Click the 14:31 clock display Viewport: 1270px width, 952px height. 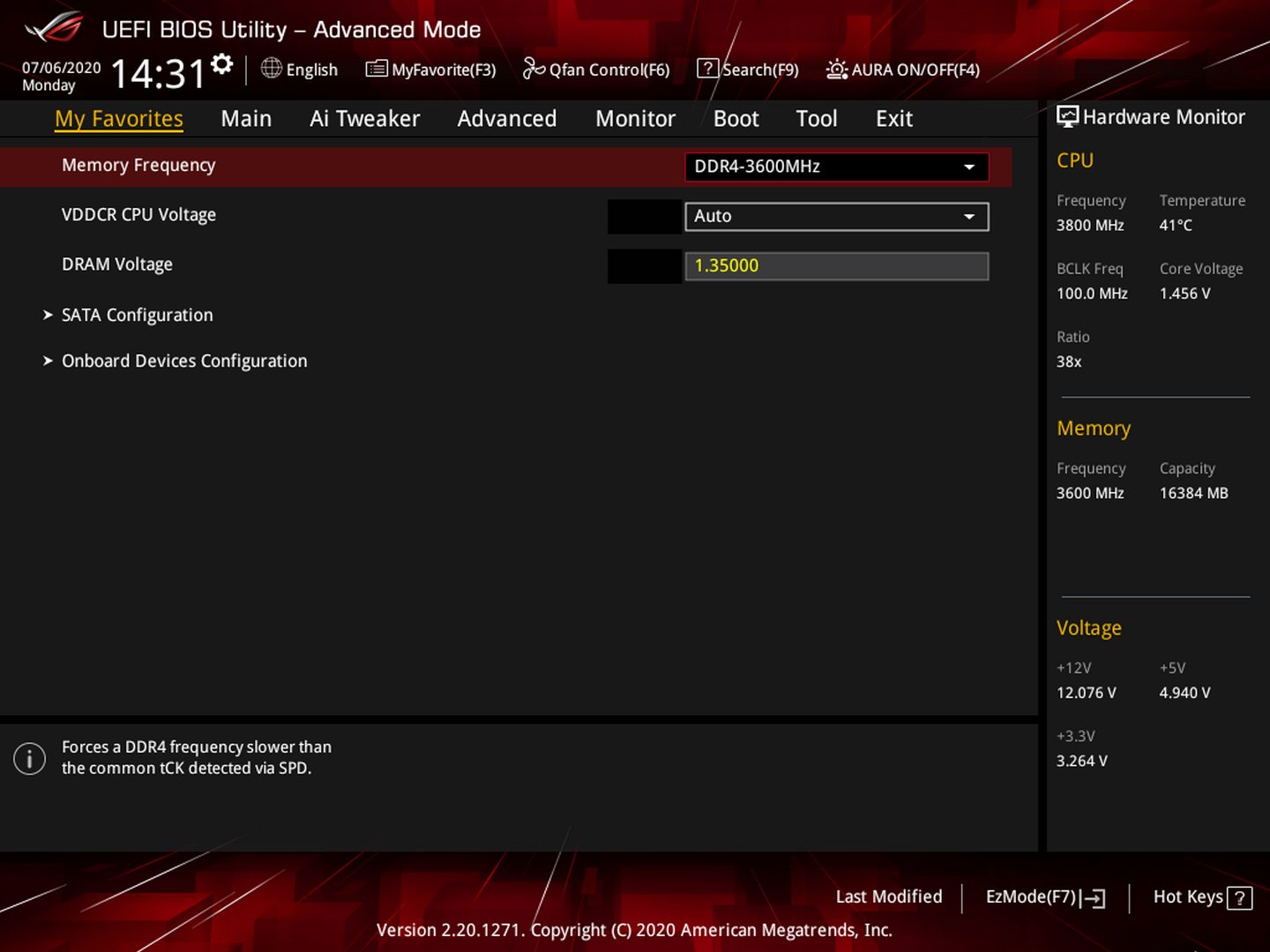(x=158, y=73)
